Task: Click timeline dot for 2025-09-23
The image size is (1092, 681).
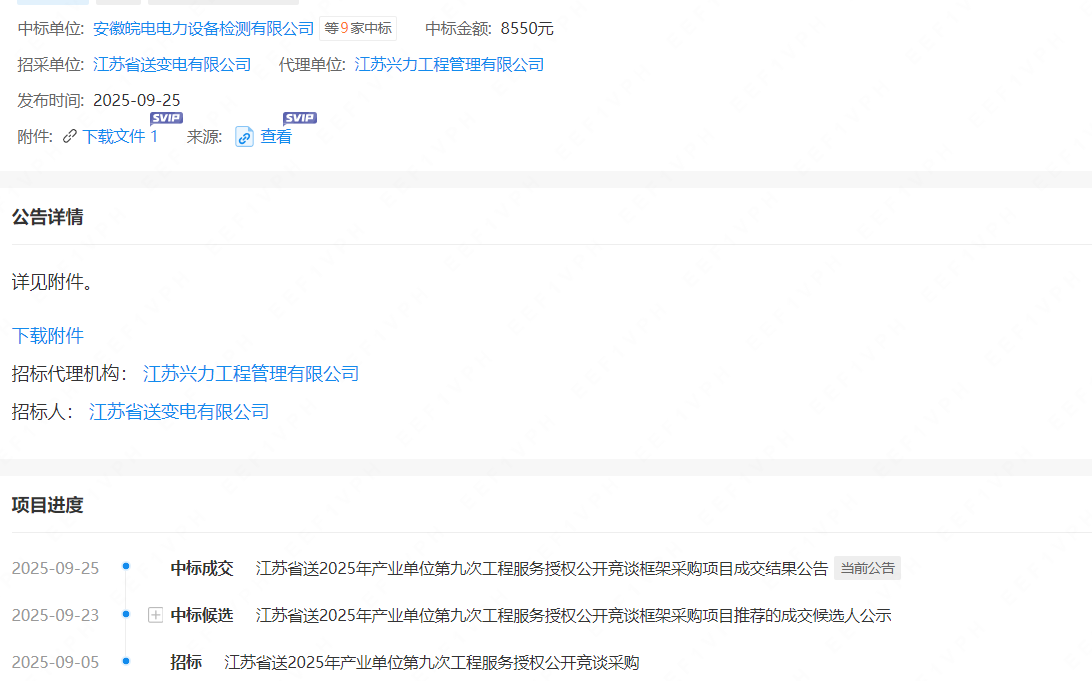Action: 126,613
